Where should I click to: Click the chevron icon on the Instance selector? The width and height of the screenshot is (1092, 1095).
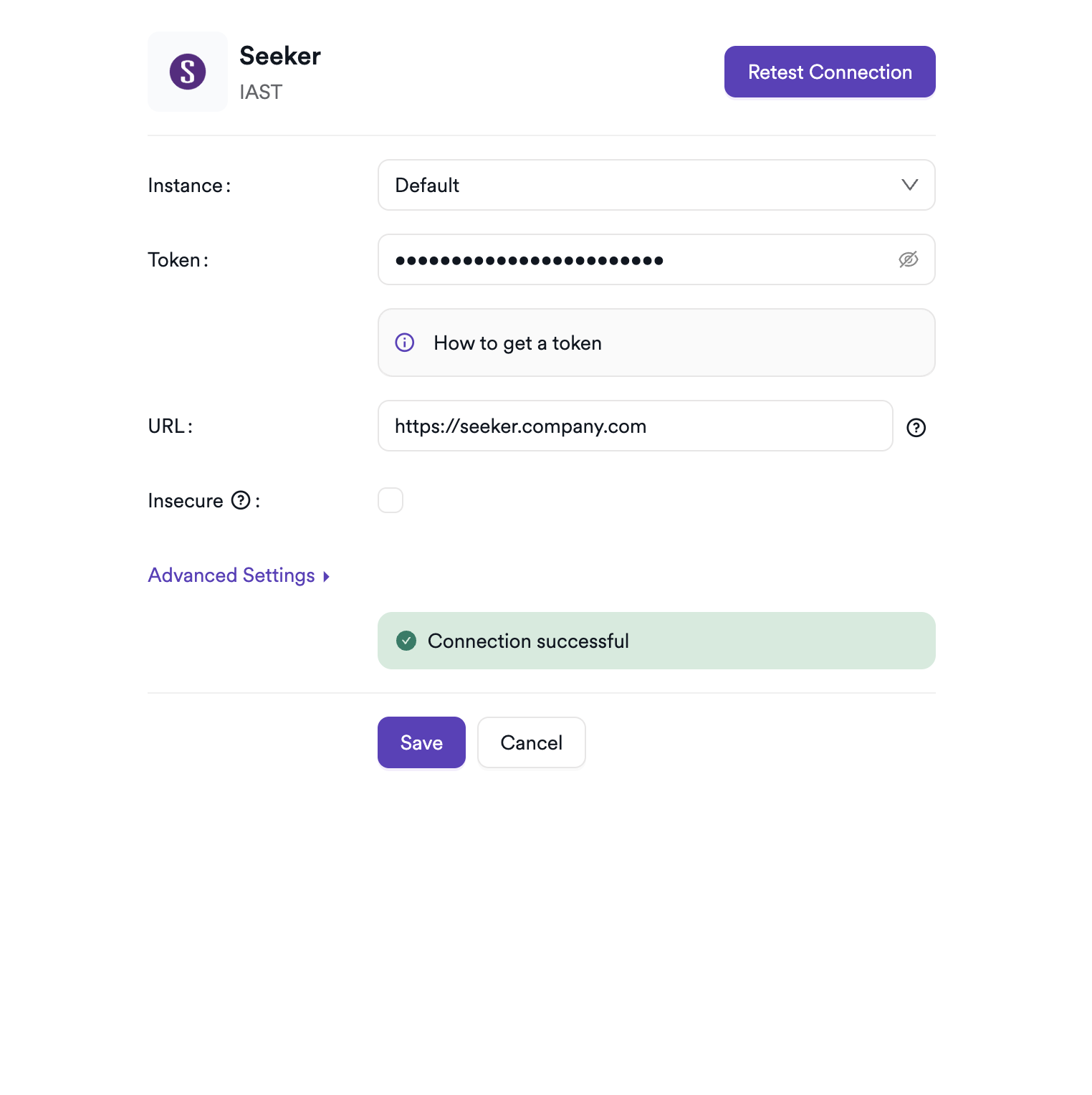coord(909,185)
